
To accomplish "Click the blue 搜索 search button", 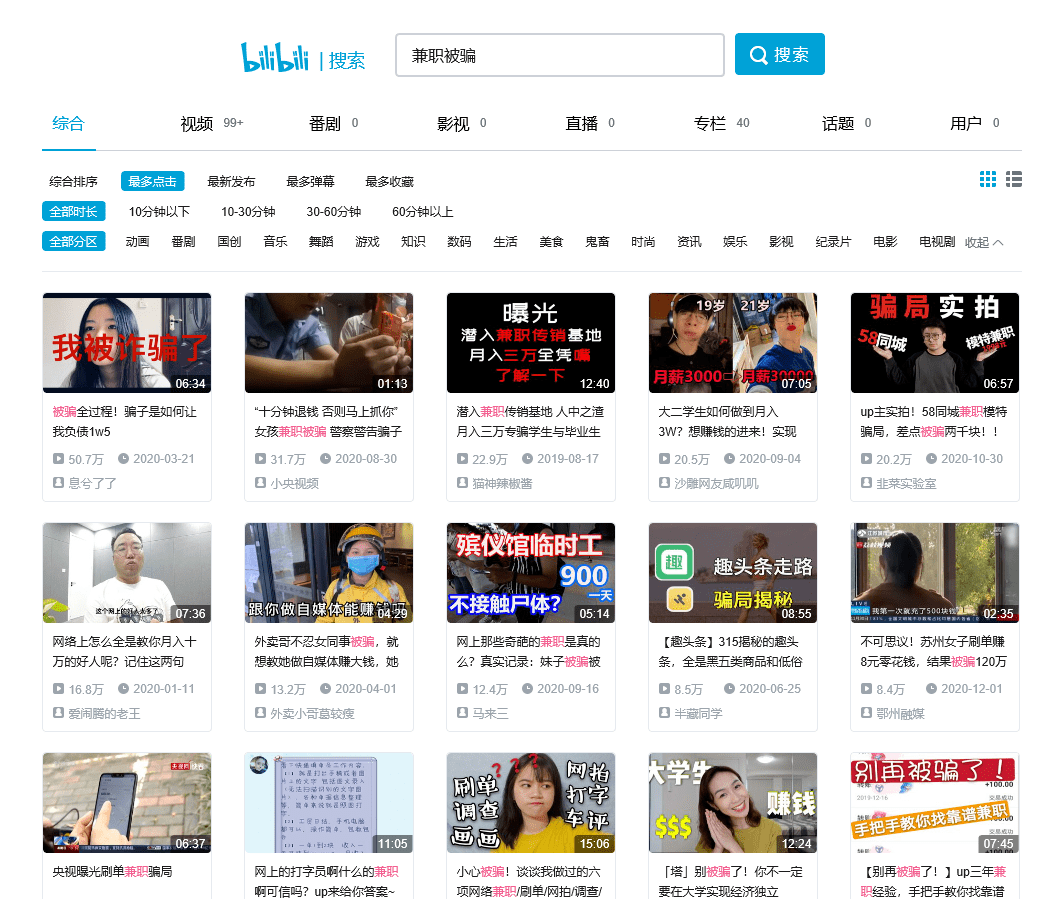I will (780, 54).
